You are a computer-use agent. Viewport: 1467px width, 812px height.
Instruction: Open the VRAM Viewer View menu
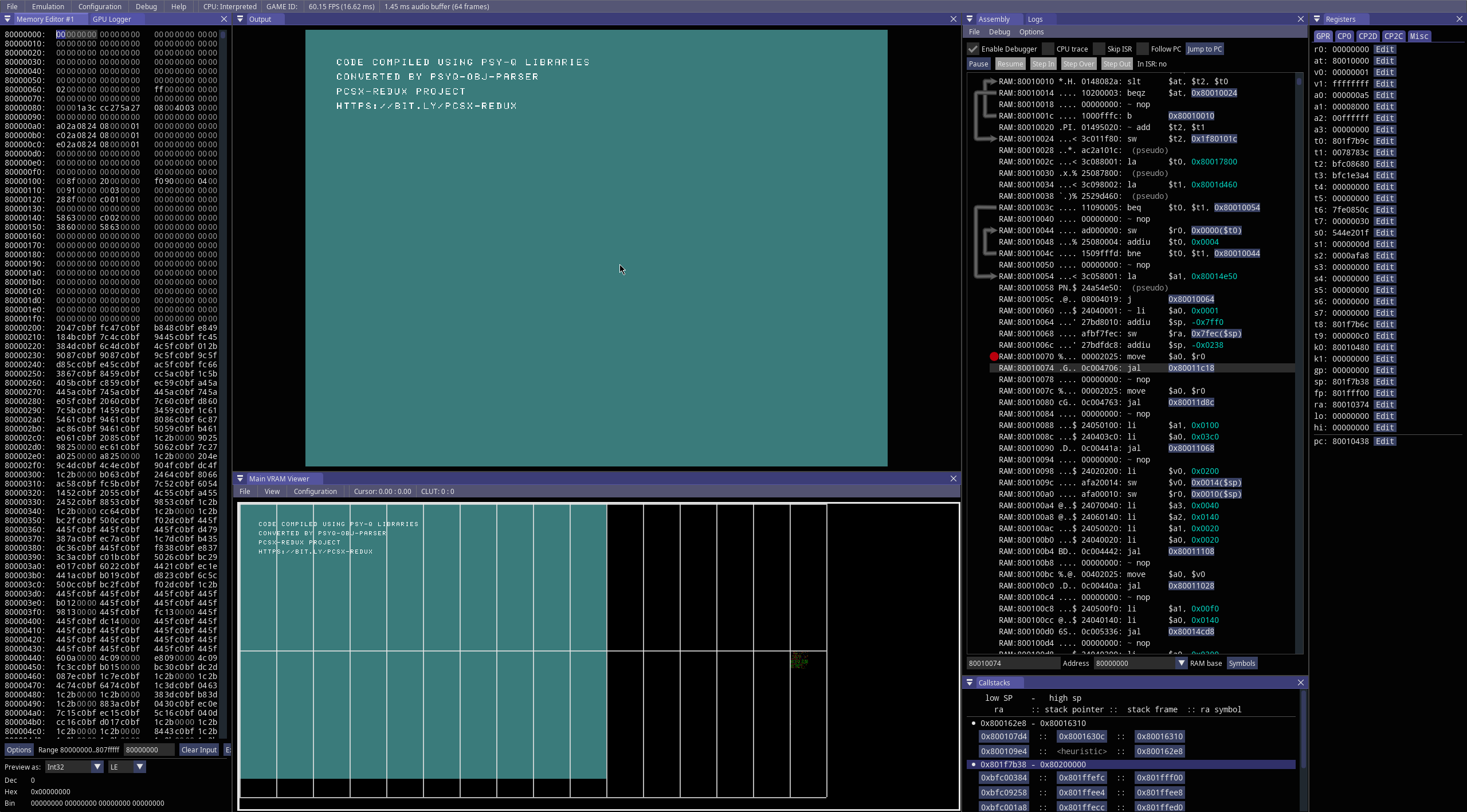(x=272, y=491)
